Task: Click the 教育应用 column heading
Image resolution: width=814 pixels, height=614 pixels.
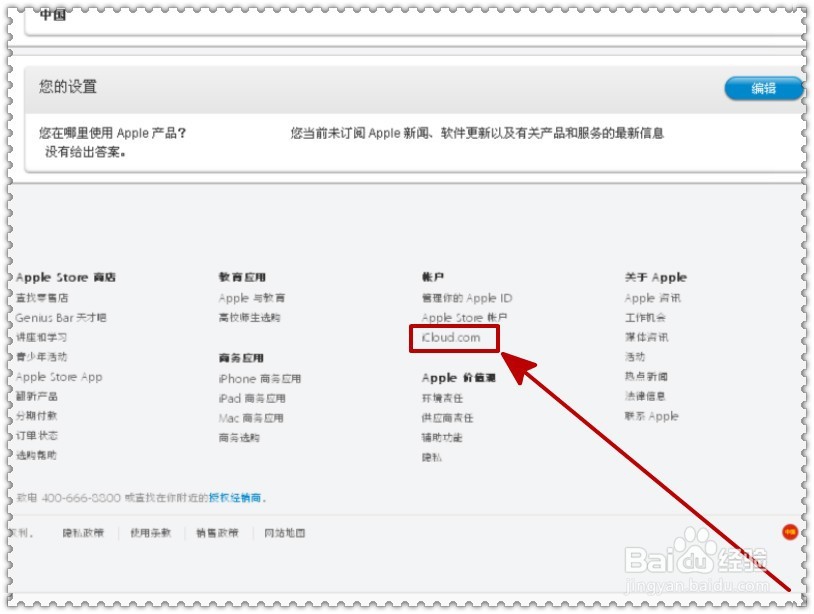Action: (x=242, y=277)
